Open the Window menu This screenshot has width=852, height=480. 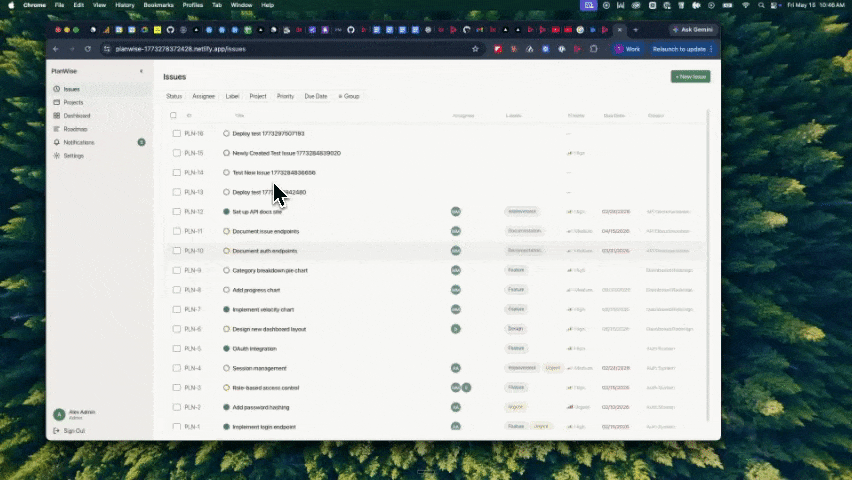click(x=241, y=5)
